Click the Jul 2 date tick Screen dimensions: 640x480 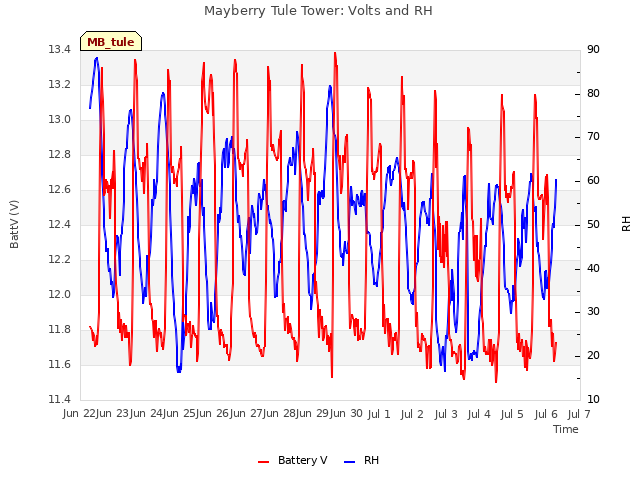[x=412, y=414]
